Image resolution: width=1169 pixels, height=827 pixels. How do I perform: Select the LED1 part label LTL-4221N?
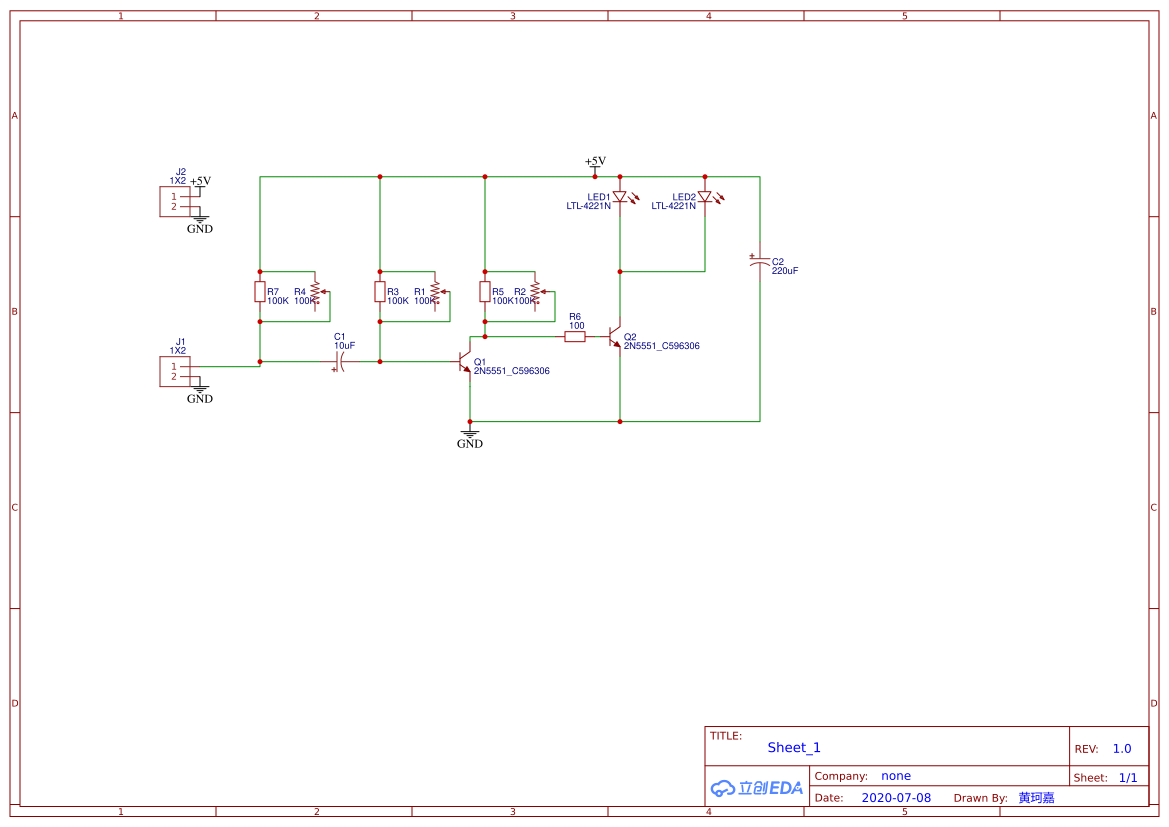pyautogui.click(x=588, y=207)
